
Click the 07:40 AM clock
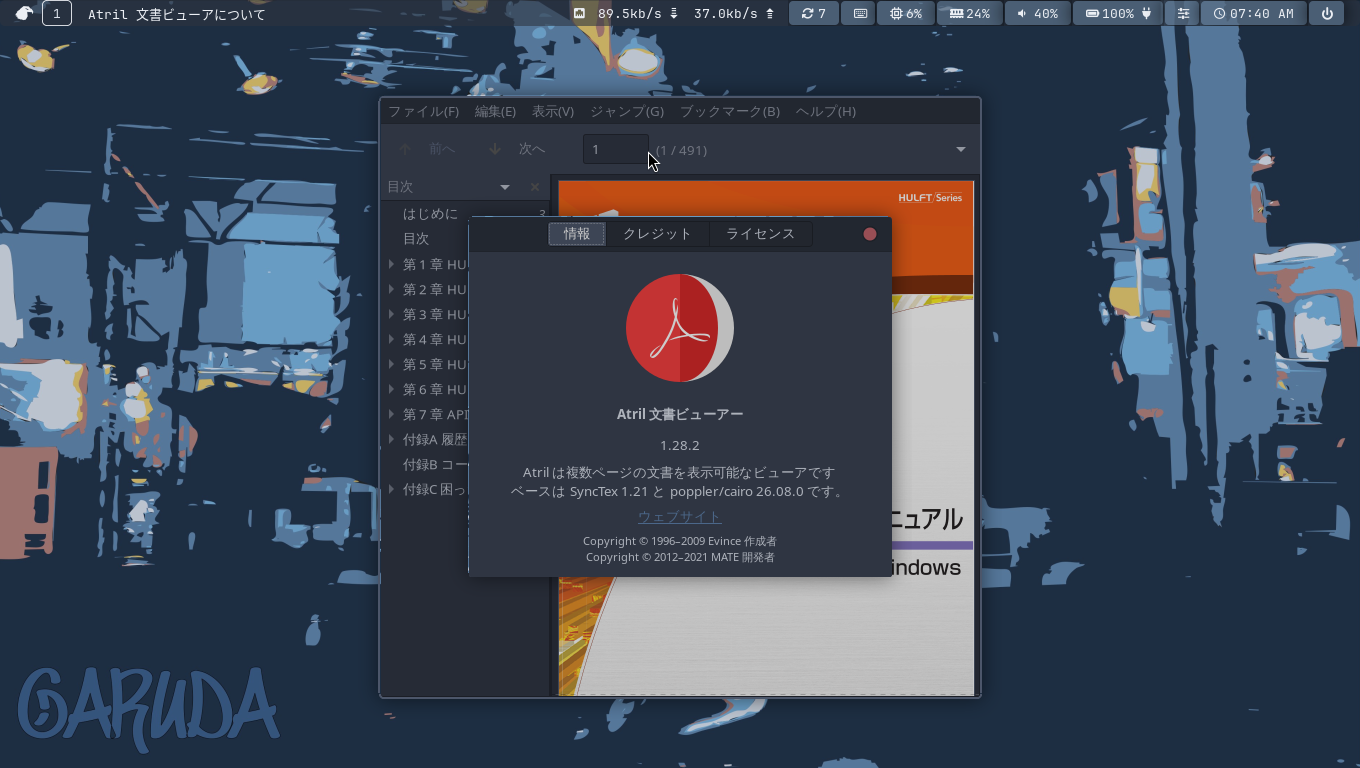tap(1254, 13)
